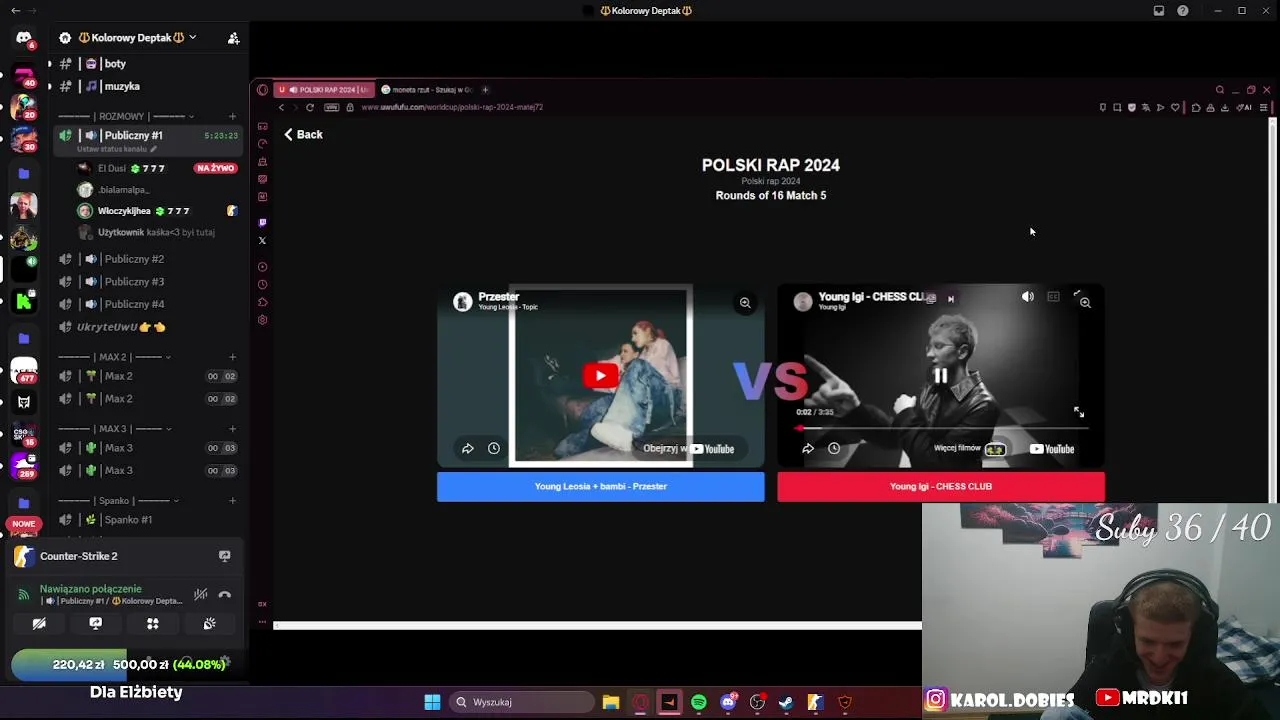Add a channel to ROZMOWY category

point(232,116)
